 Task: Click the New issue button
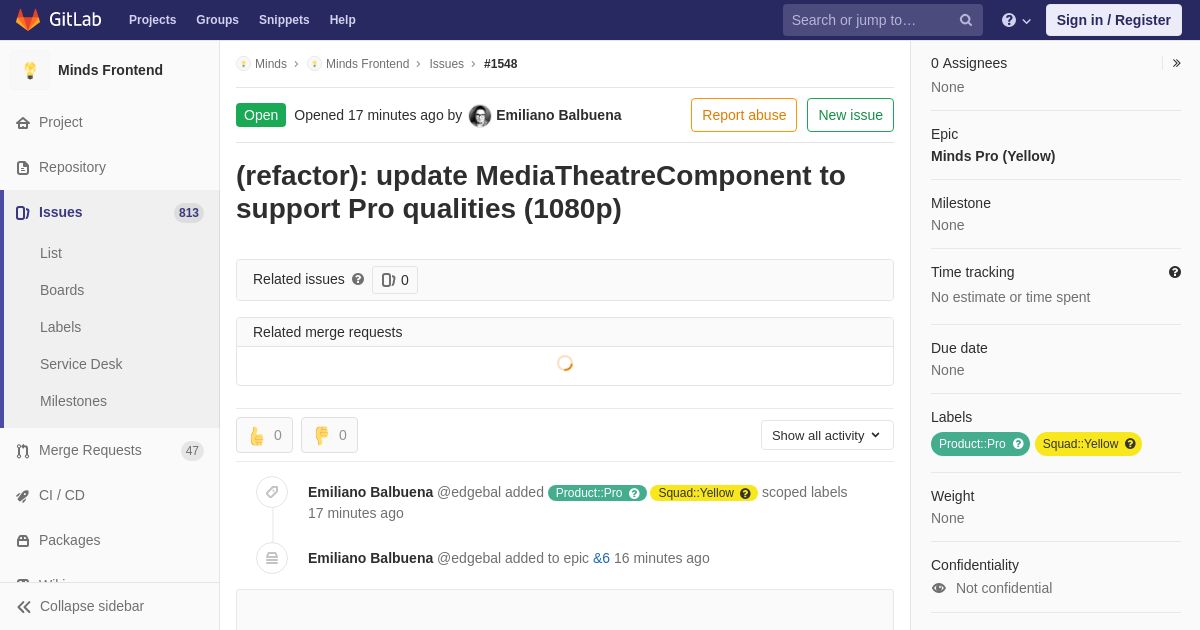pyautogui.click(x=850, y=115)
